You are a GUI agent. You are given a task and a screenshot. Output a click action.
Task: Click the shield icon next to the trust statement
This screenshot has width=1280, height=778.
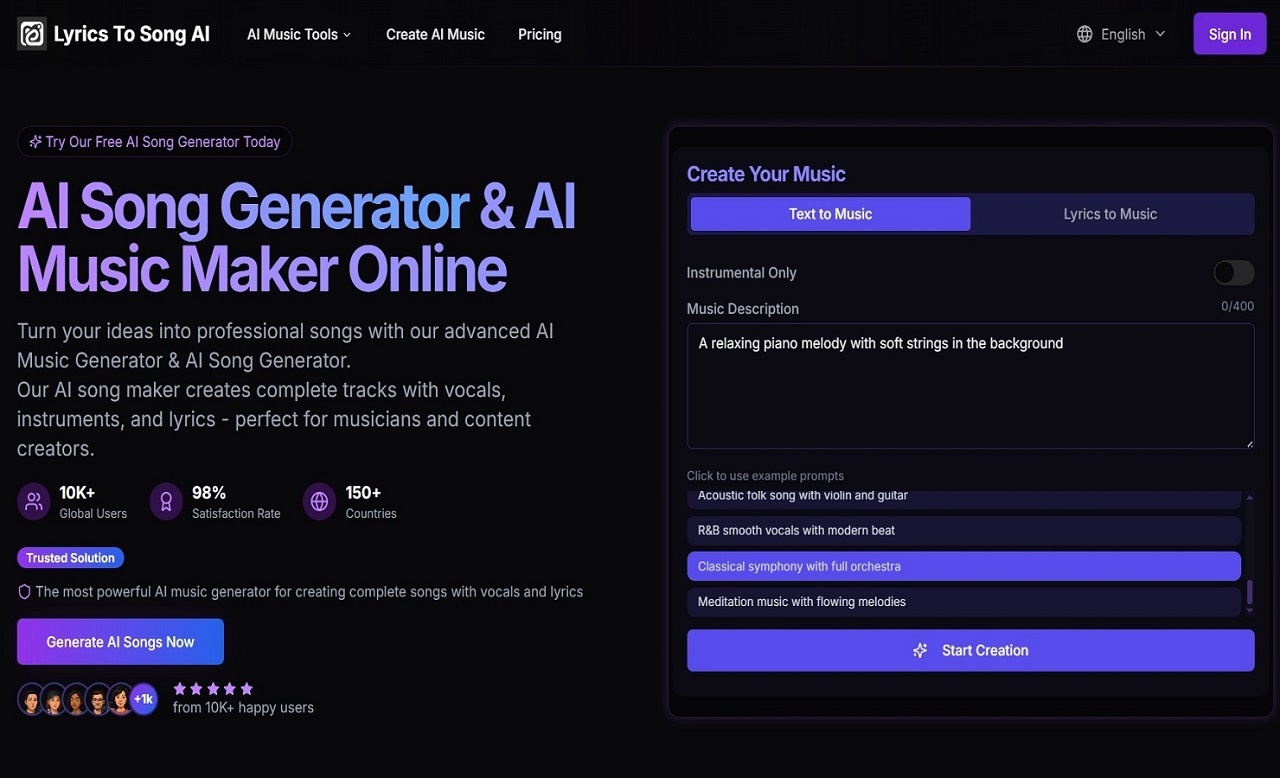coord(23,591)
